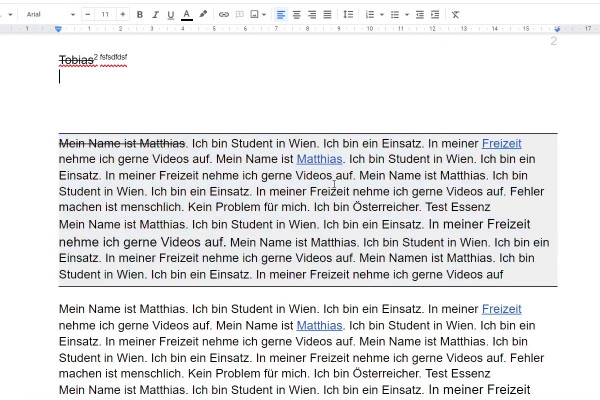
Task: Open the Matthias link in unshaded lower paragraph
Action: point(320,325)
